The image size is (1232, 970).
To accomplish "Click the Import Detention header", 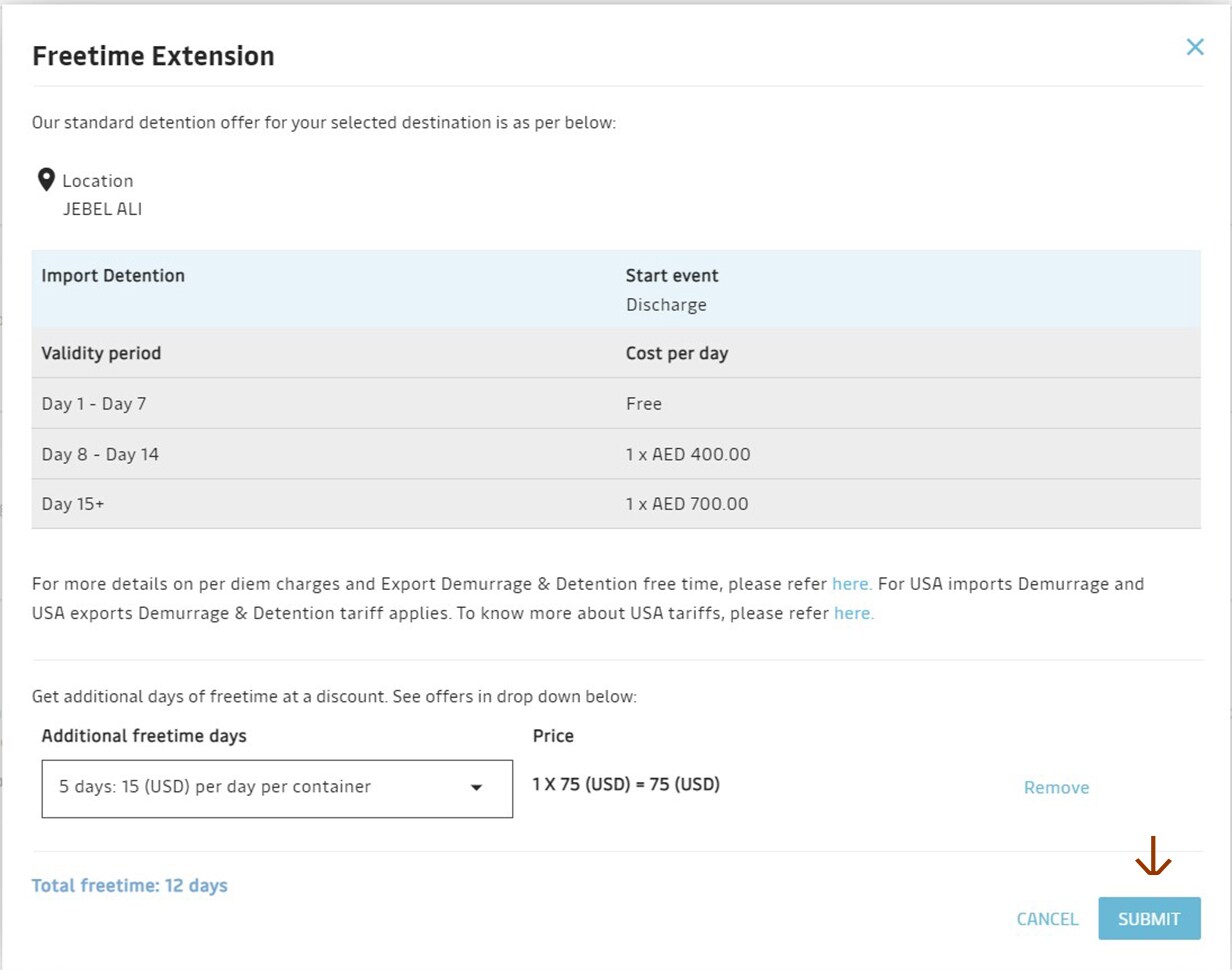I will coord(113,276).
